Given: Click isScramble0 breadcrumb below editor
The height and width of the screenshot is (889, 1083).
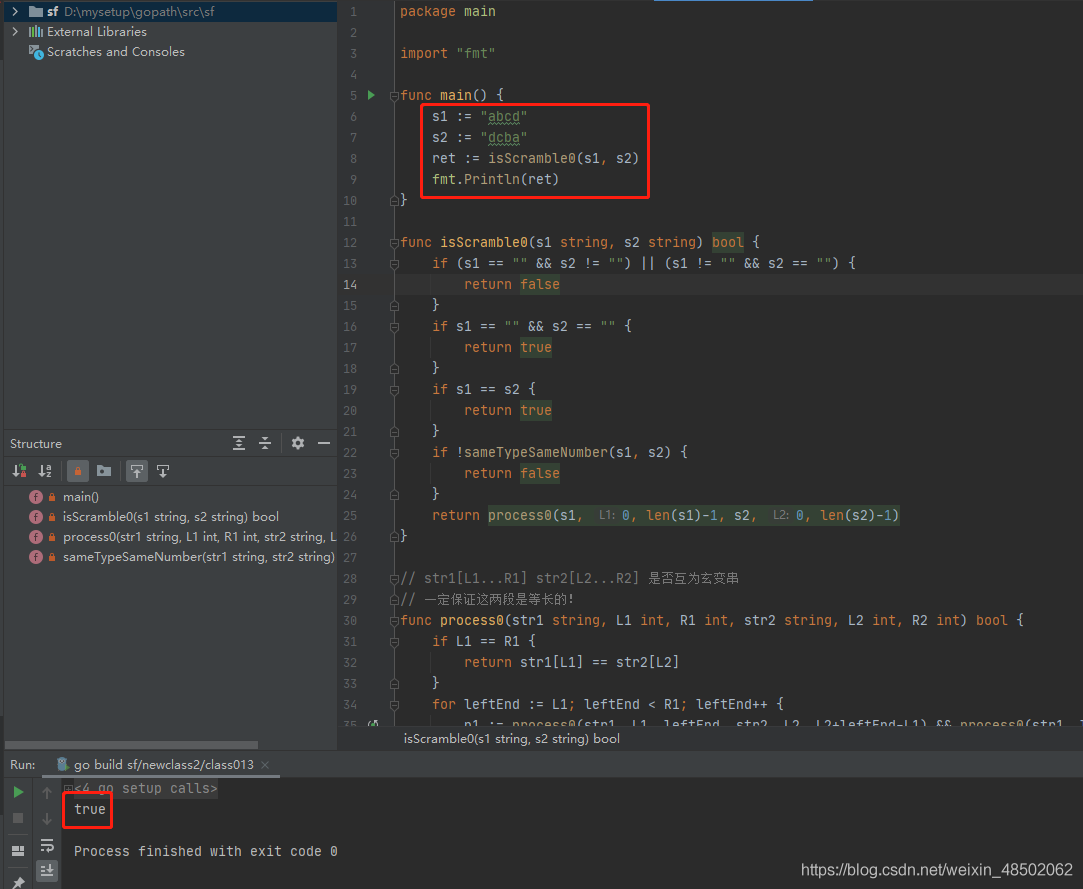Looking at the screenshot, I should coord(511,738).
